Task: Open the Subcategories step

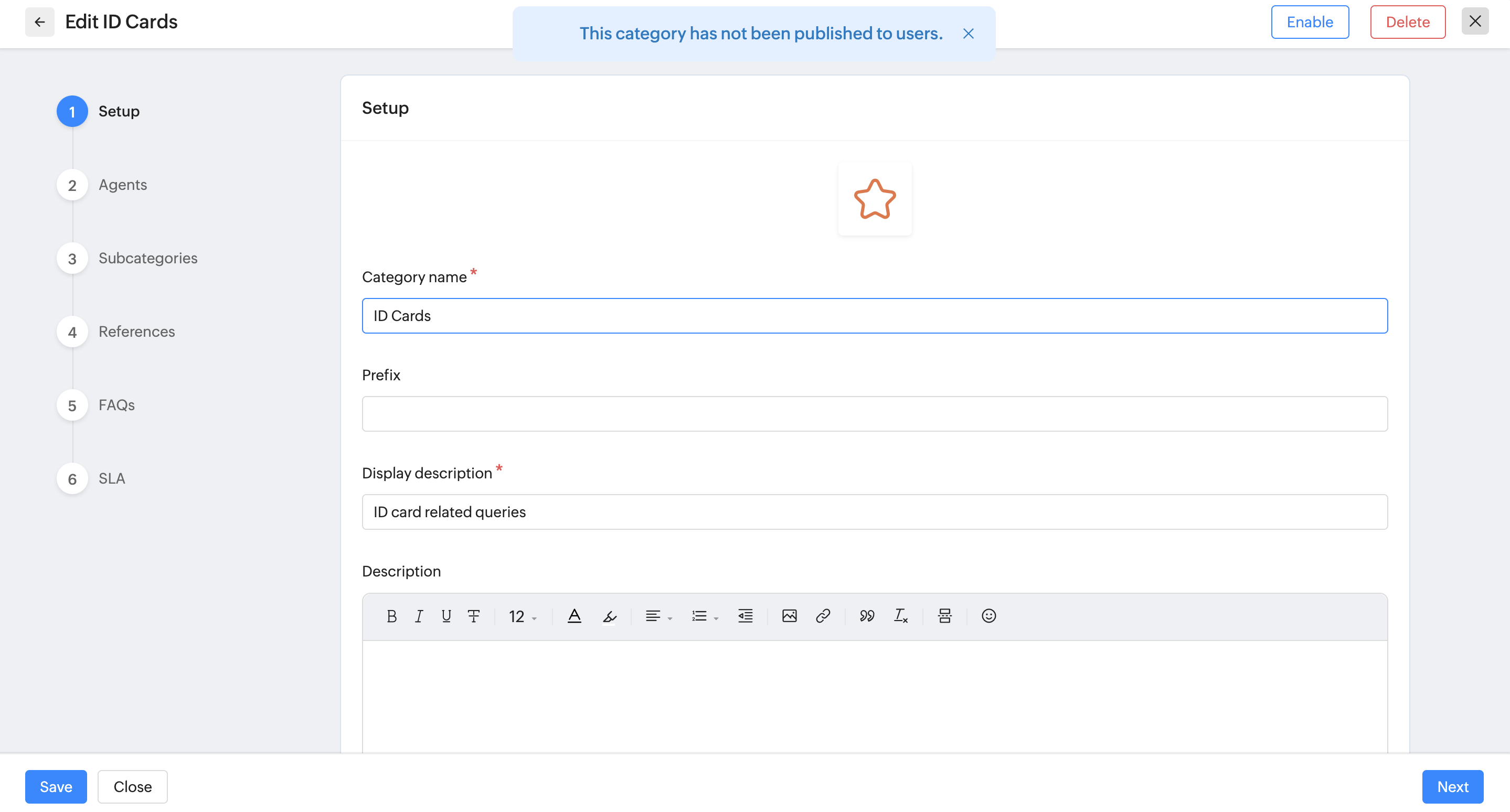Action: (147, 259)
